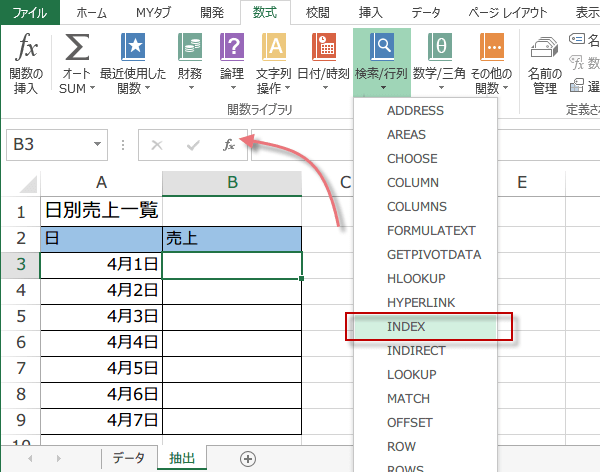Open the 数学/三角 math functions icon

point(440,47)
